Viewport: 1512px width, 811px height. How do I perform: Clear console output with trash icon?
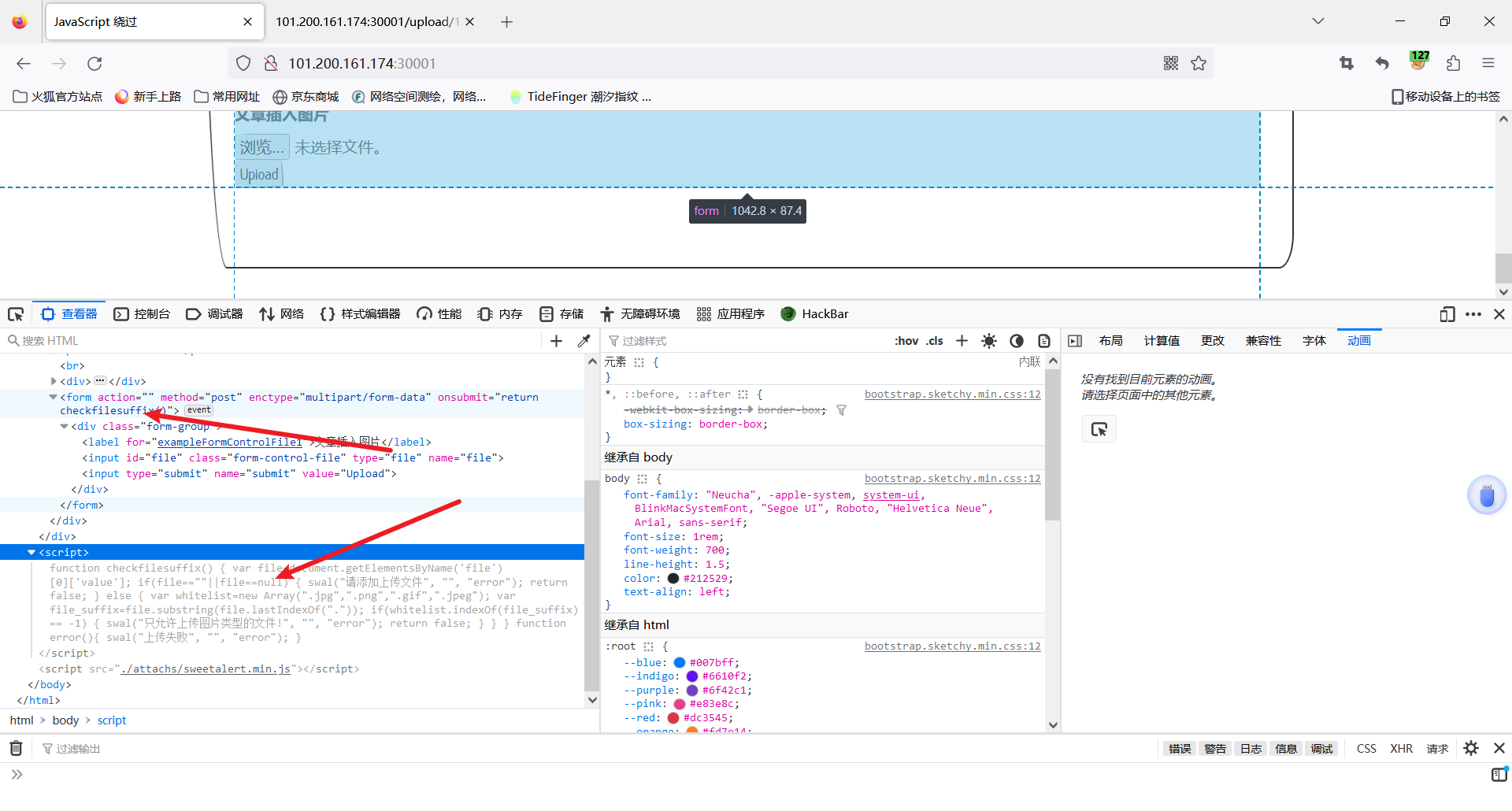click(16, 748)
